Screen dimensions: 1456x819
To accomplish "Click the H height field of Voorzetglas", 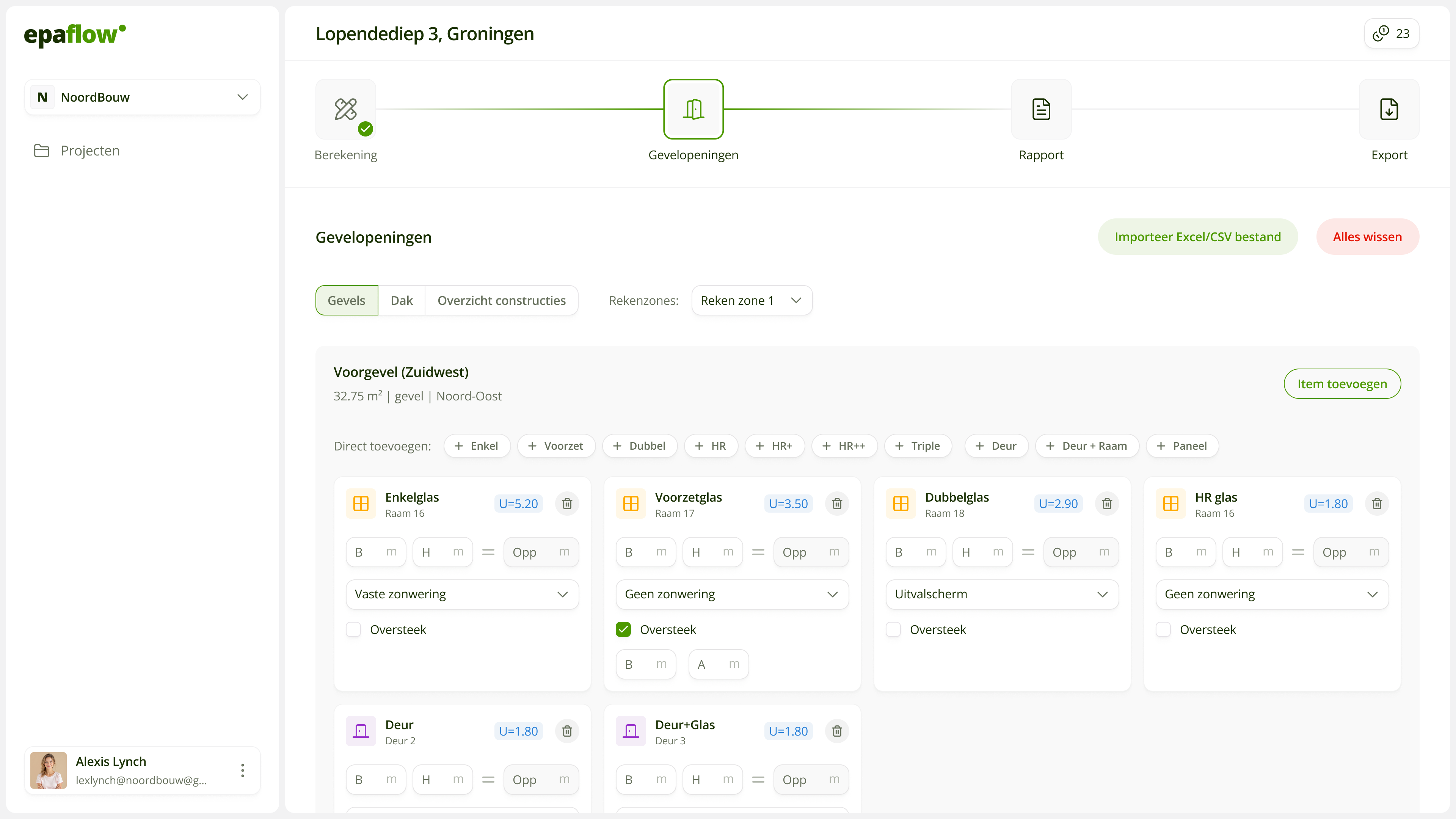I will [x=712, y=552].
